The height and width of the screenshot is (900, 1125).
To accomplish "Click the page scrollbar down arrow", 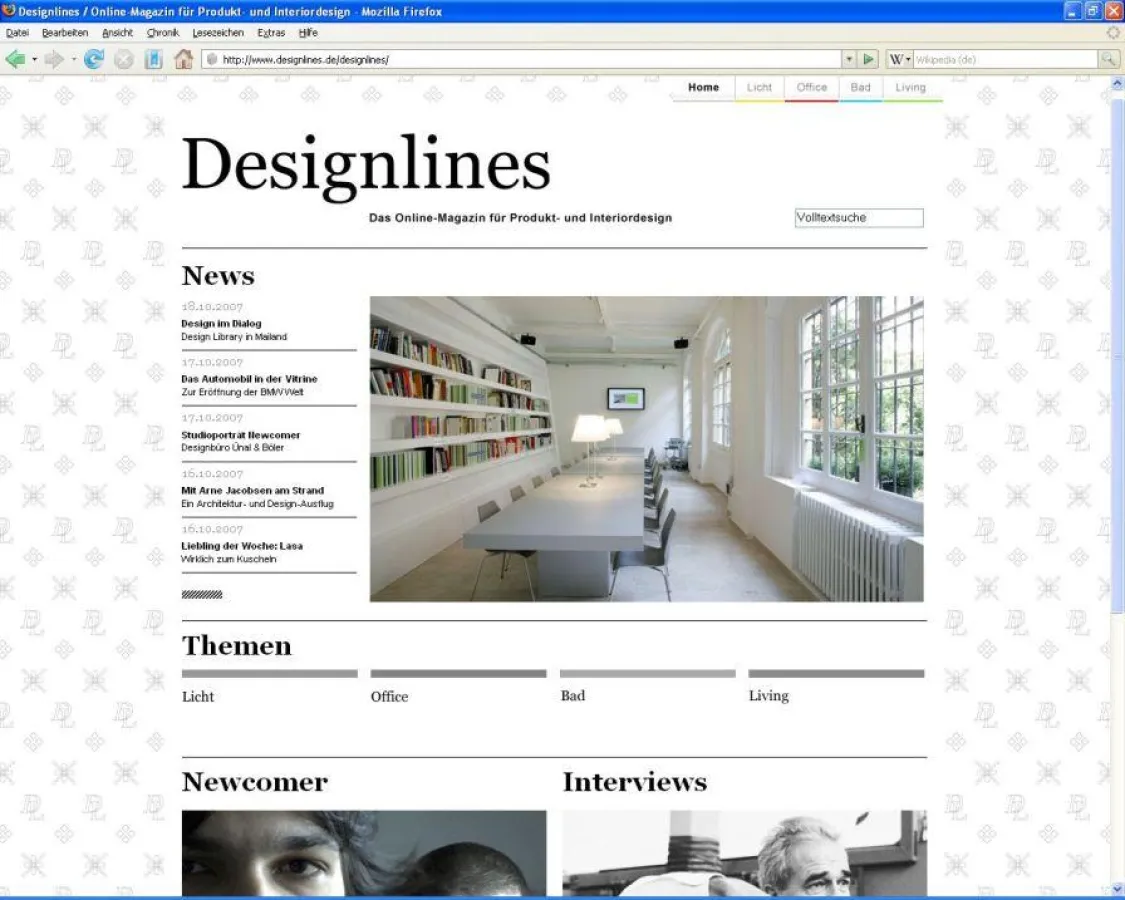I will pos(1117,887).
